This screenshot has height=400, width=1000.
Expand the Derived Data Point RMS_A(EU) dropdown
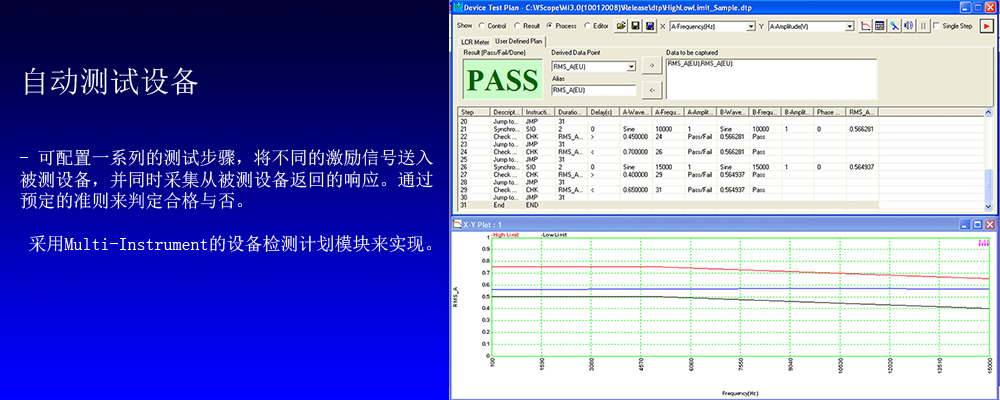(631, 66)
